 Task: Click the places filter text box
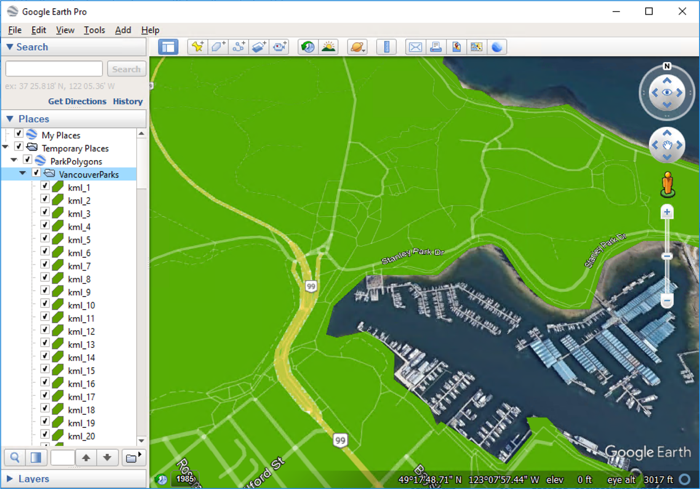coord(62,457)
